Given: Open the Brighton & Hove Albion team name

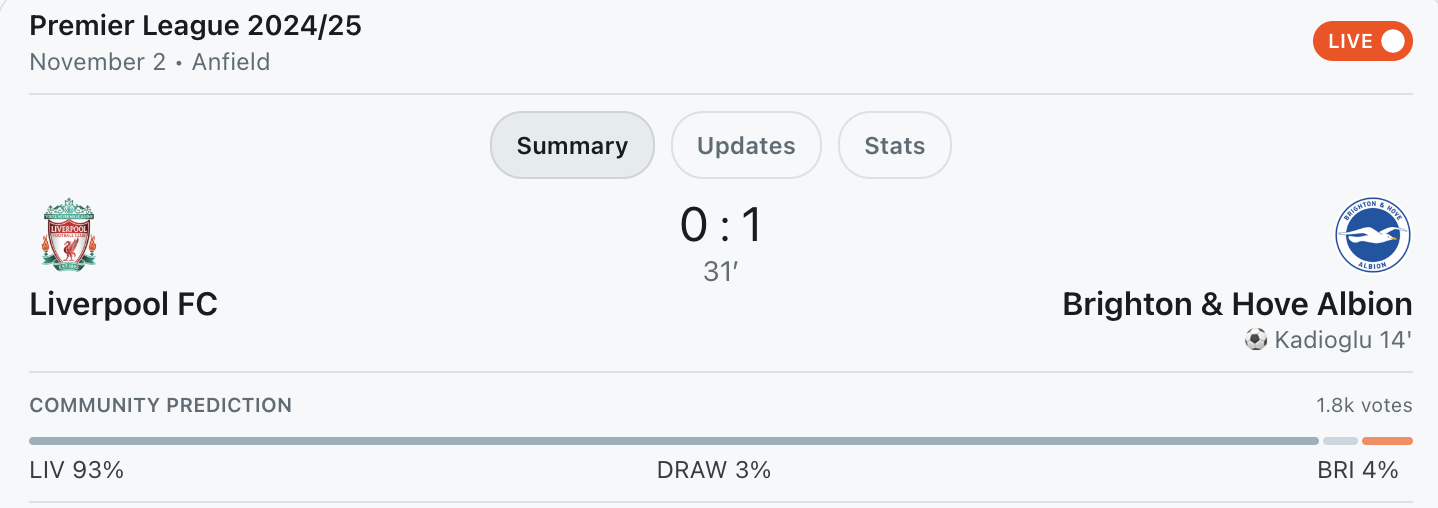Looking at the screenshot, I should [x=1237, y=304].
